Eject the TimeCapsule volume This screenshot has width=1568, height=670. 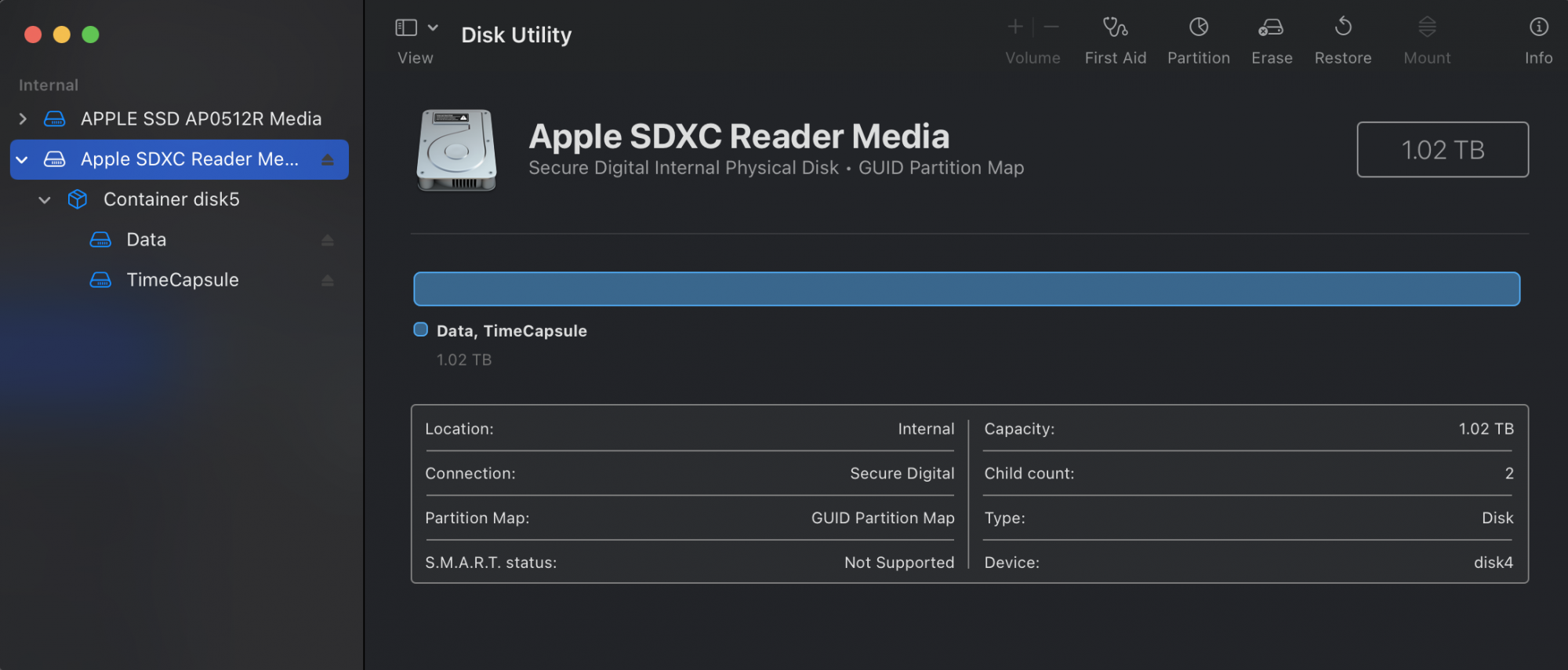coord(328,280)
